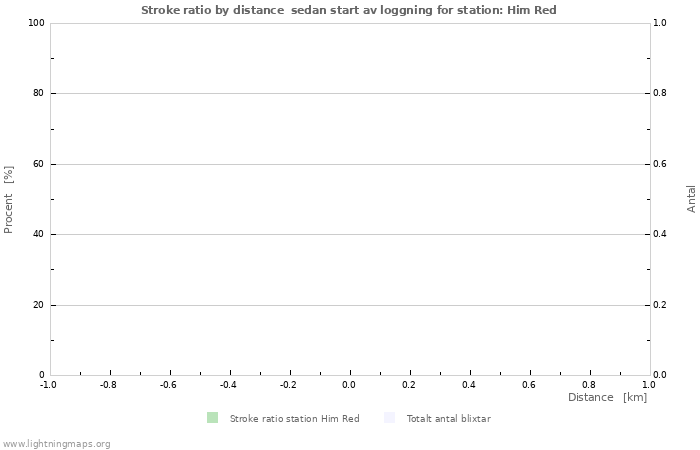Click the 60 tick on left axis
Screen dimensions: 700x450
(40, 164)
